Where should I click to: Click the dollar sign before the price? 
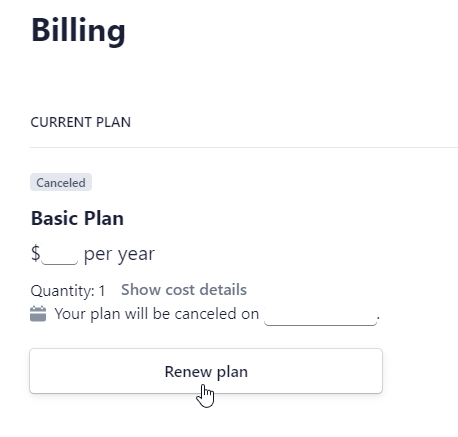click(36, 253)
